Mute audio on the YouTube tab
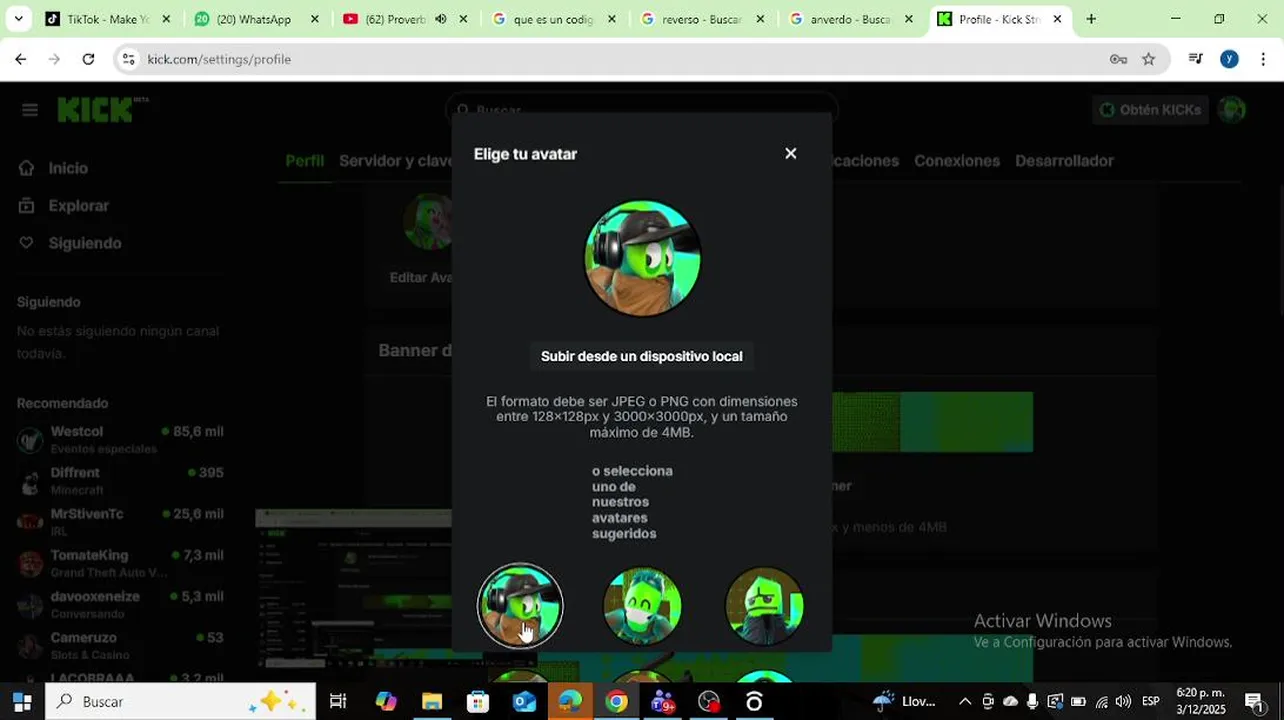1284x720 pixels. click(441, 19)
